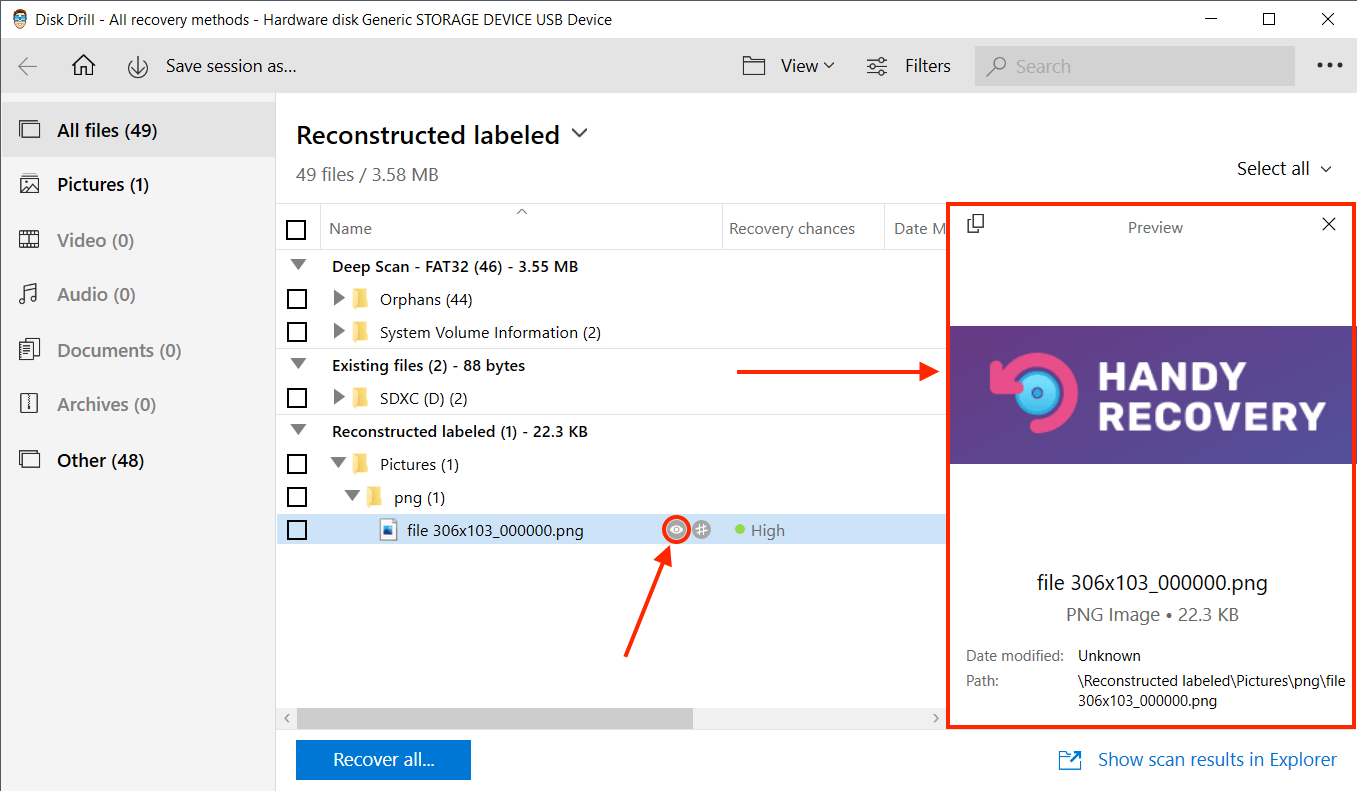Click the SDXC (D) folder icon
This screenshot has height=791, width=1357.
point(361,398)
